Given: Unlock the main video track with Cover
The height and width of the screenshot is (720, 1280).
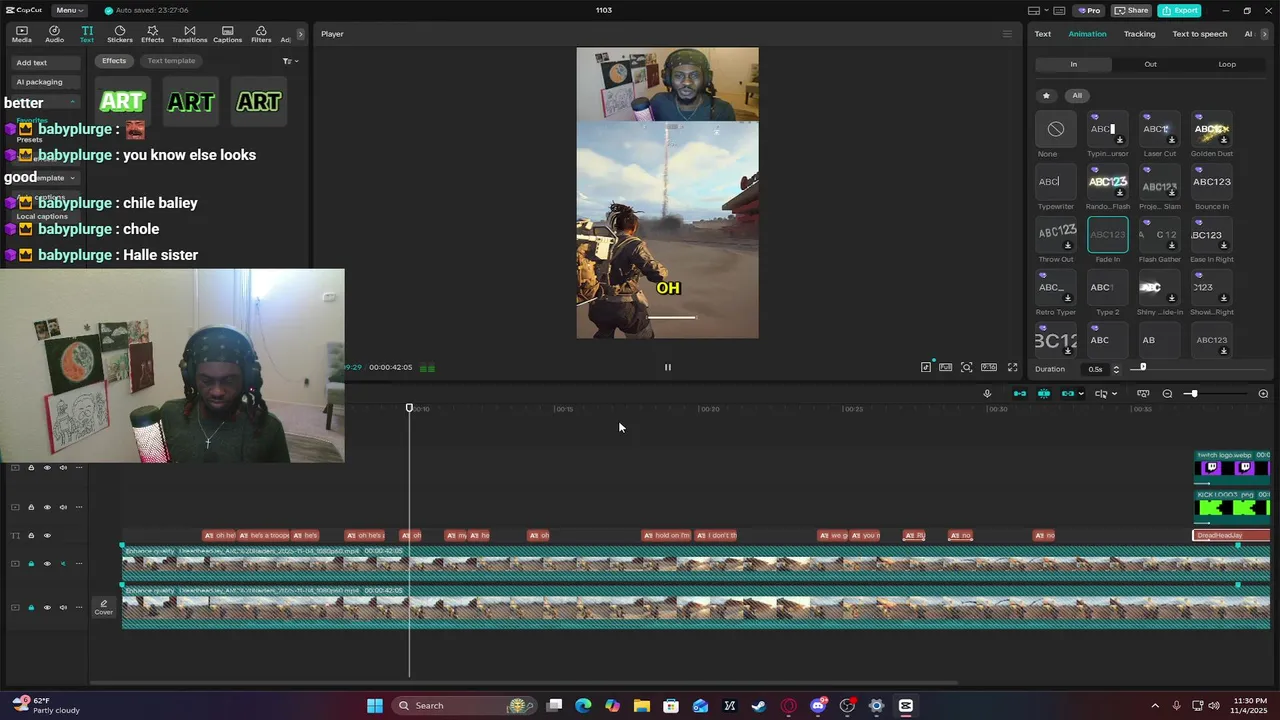Looking at the screenshot, I should tap(31, 608).
